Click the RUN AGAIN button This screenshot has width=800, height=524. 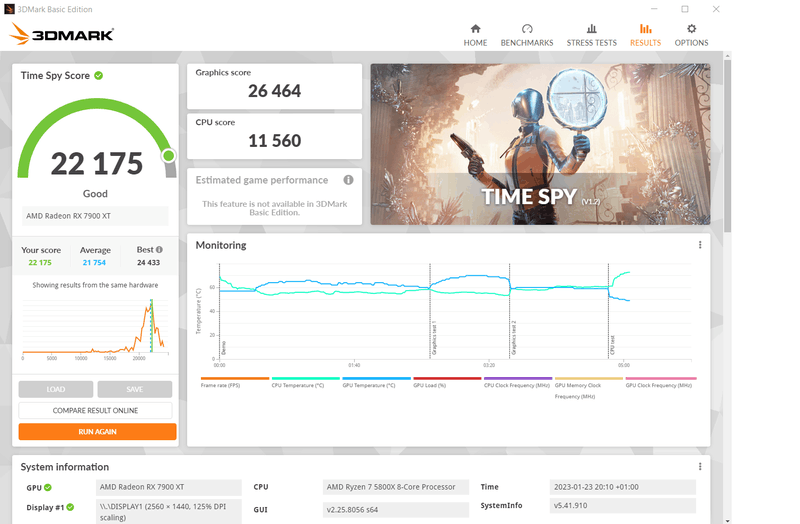97,432
